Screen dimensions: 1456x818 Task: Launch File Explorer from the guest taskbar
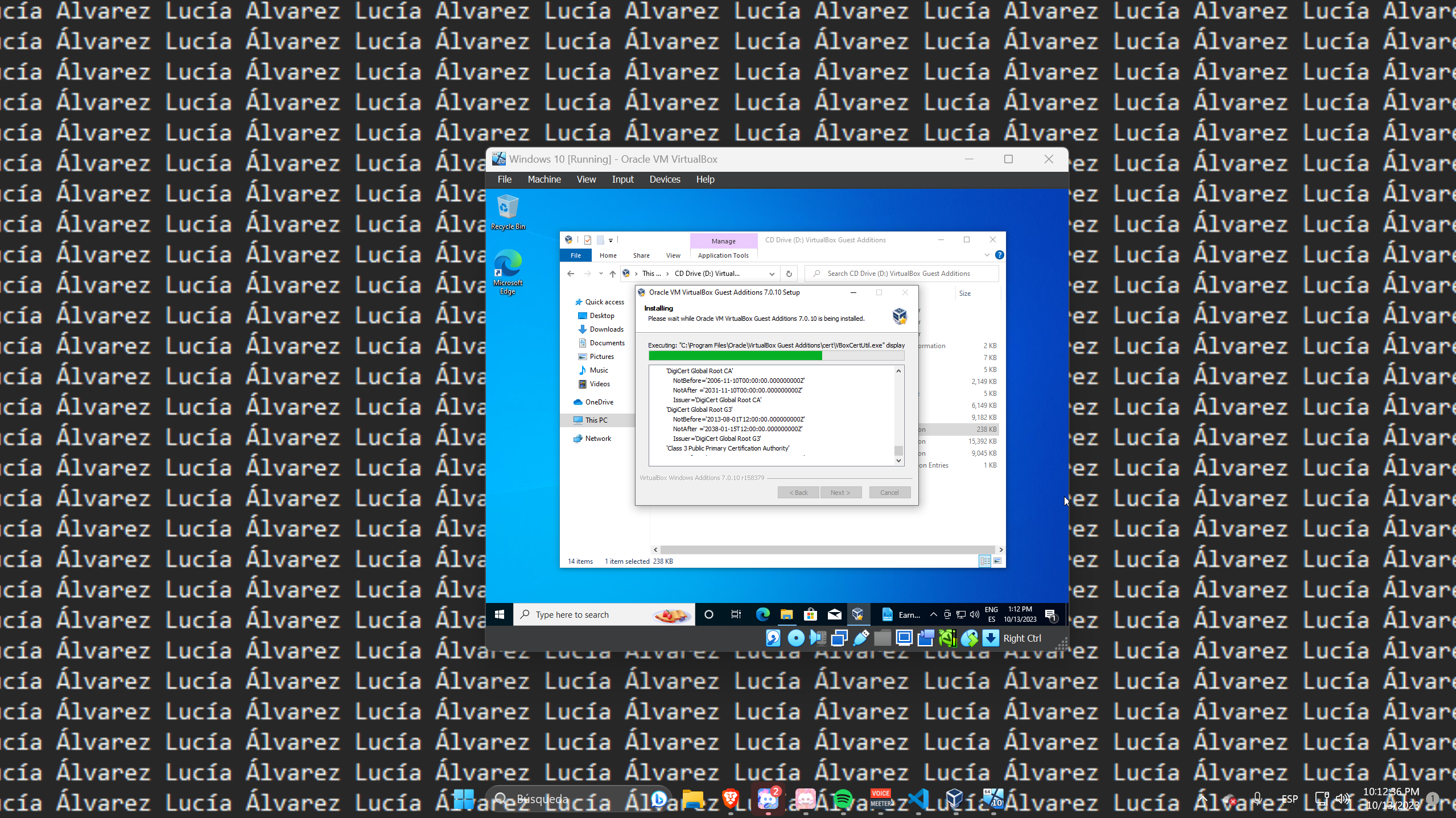pyautogui.click(x=786, y=614)
